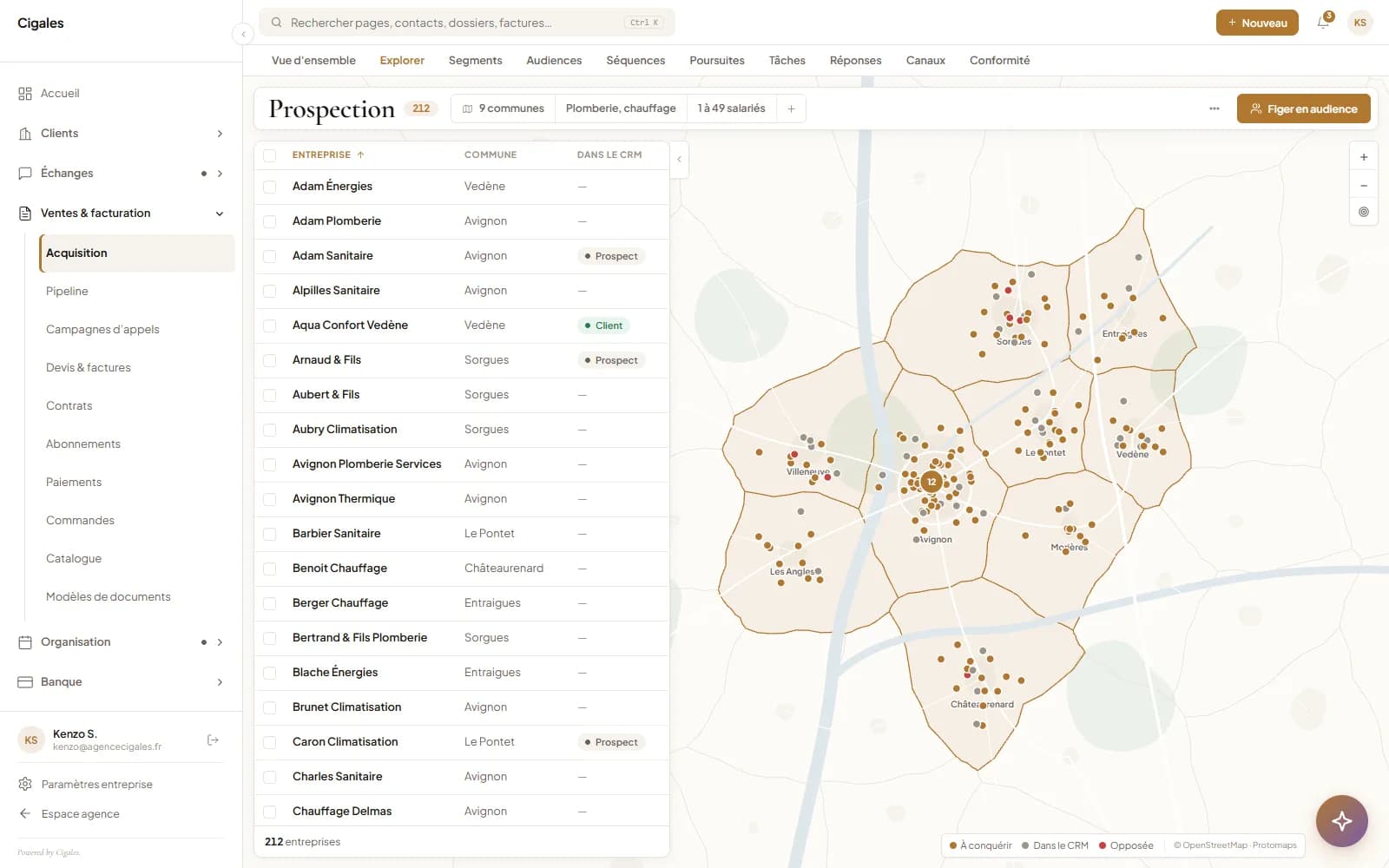Expand the Organisation section chevron
Viewport: 1389px width, 868px height.
(220, 641)
